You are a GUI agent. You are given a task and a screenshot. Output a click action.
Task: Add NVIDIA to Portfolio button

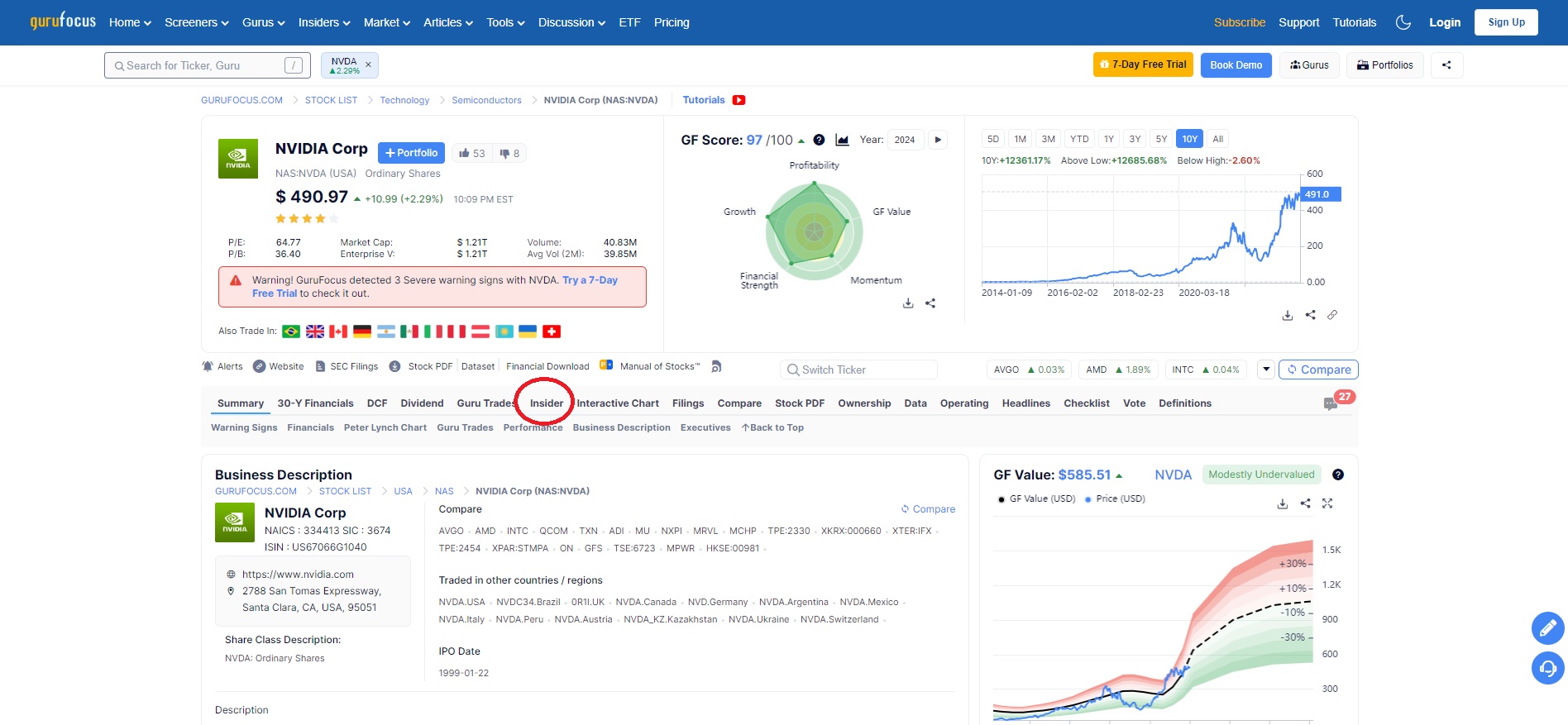412,153
